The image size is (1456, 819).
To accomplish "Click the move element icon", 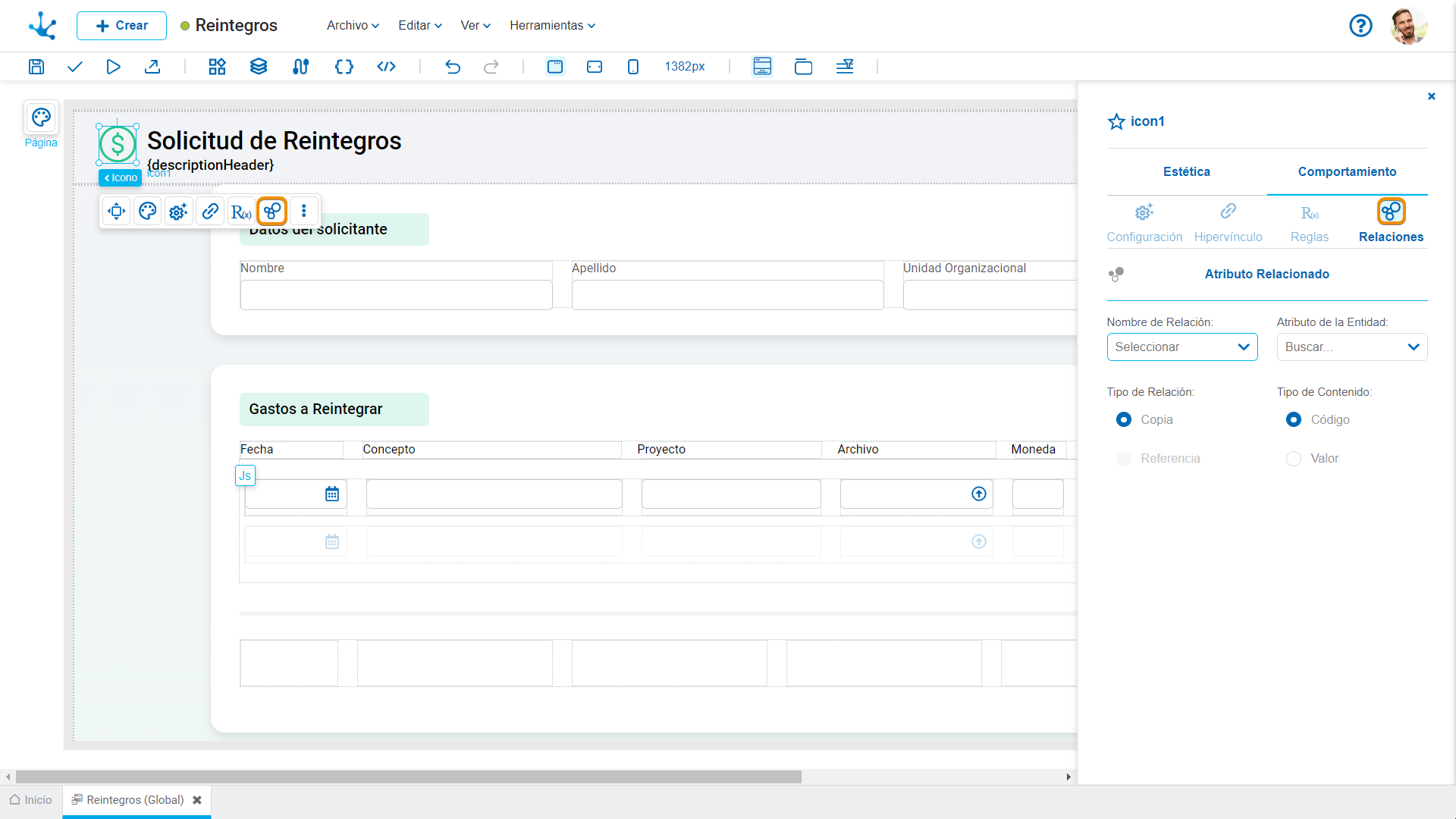I will pos(117,211).
